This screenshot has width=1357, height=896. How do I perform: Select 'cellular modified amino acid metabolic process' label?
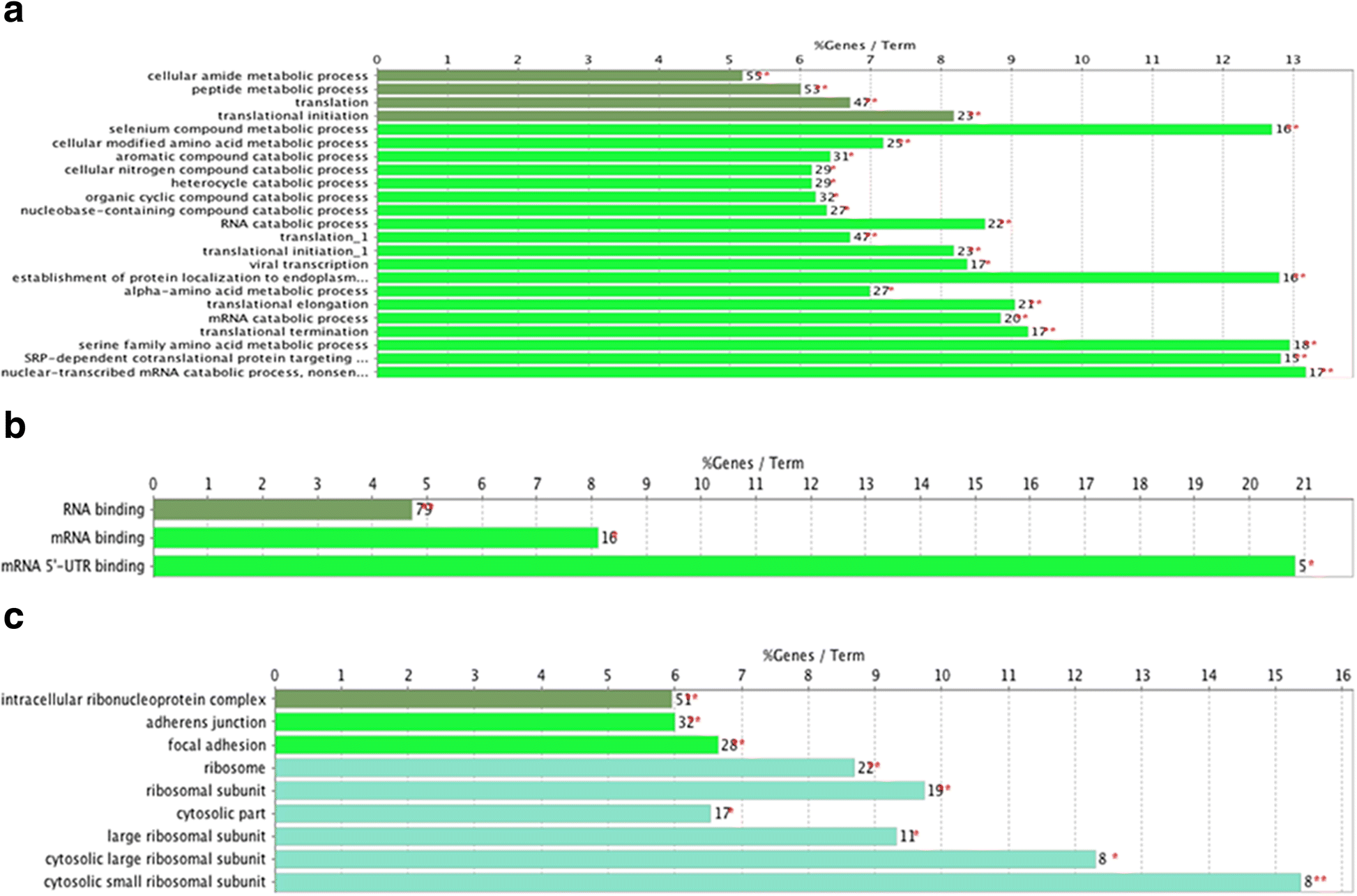(x=210, y=143)
